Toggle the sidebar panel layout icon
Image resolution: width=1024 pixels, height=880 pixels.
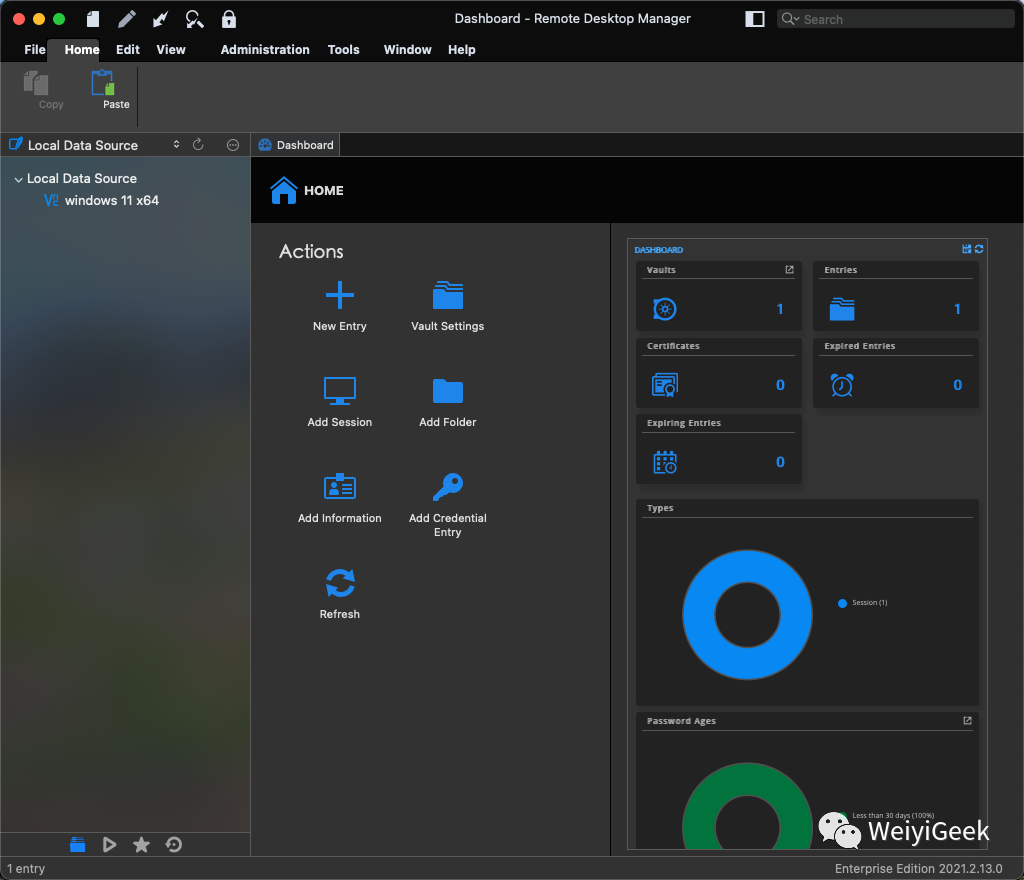pyautogui.click(x=754, y=19)
